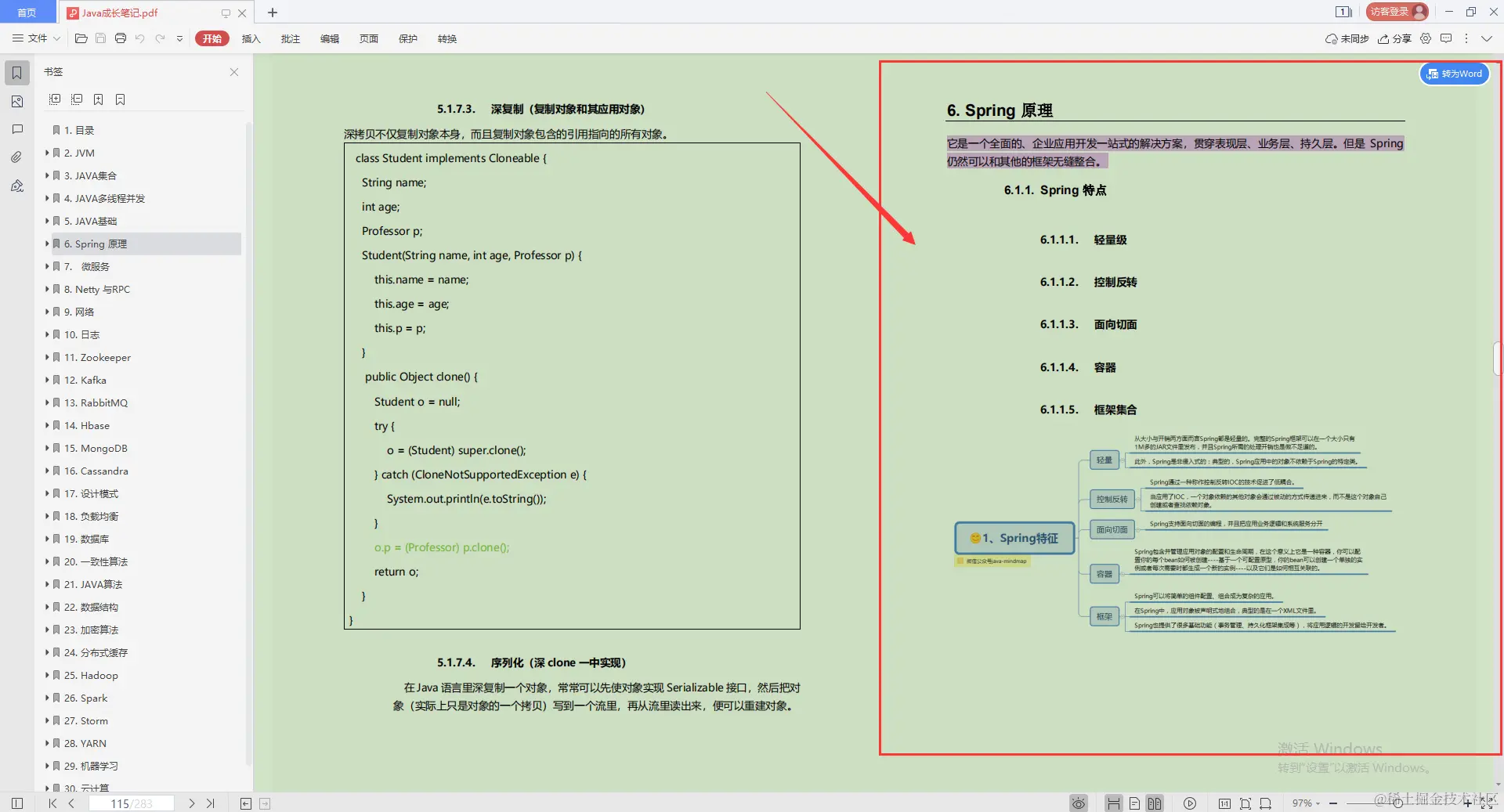The width and height of the screenshot is (1504, 812).
Task: Expand the 6. Spring 原理 bookmark
Action: click(x=47, y=244)
